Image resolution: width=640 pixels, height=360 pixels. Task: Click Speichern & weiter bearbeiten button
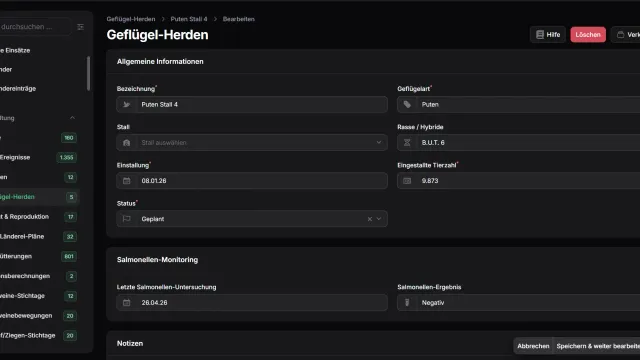click(x=598, y=346)
